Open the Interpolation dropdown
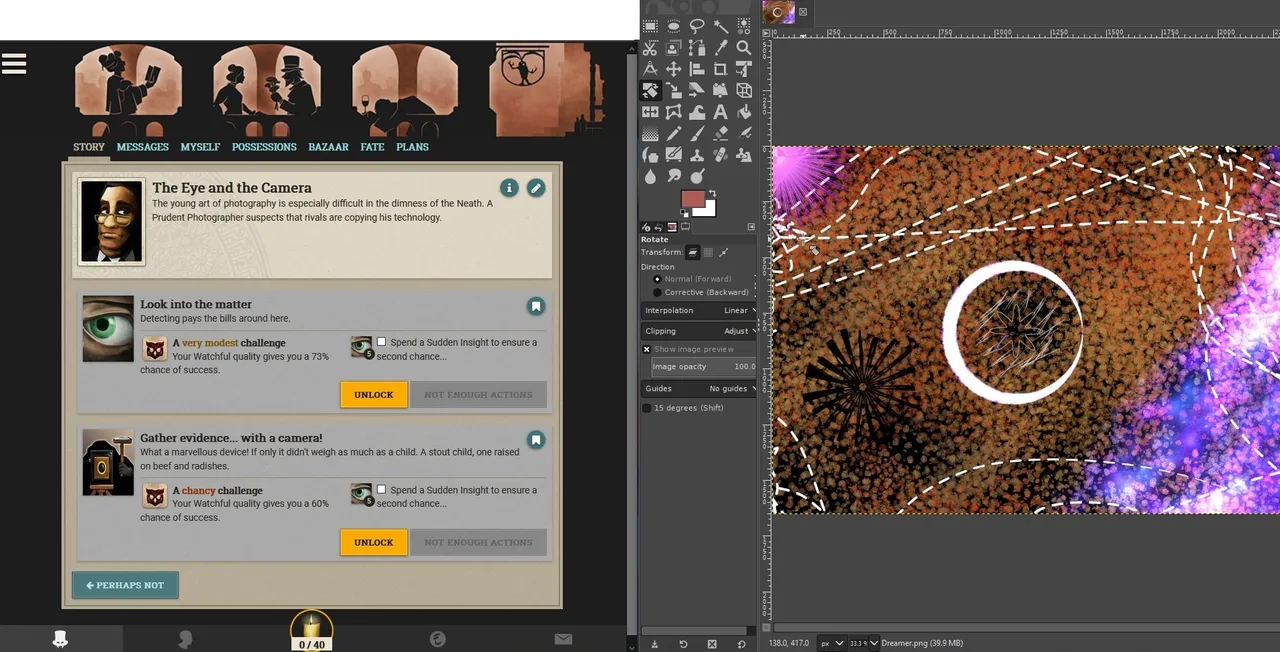The width and height of the screenshot is (1280, 652). (698, 311)
